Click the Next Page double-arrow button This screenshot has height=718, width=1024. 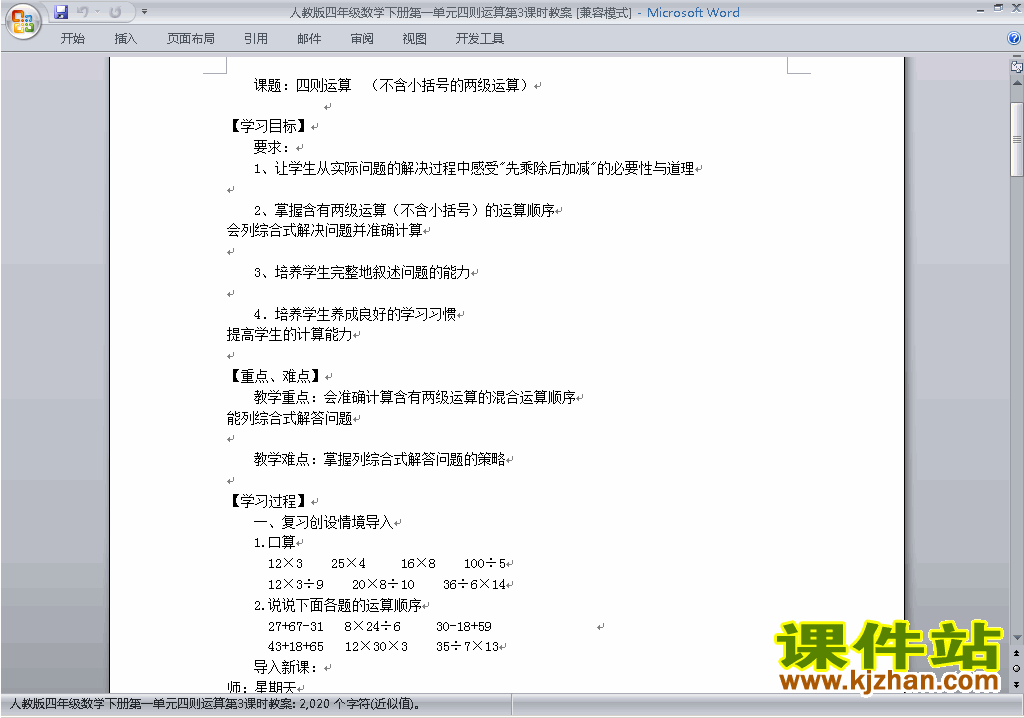click(1017, 684)
